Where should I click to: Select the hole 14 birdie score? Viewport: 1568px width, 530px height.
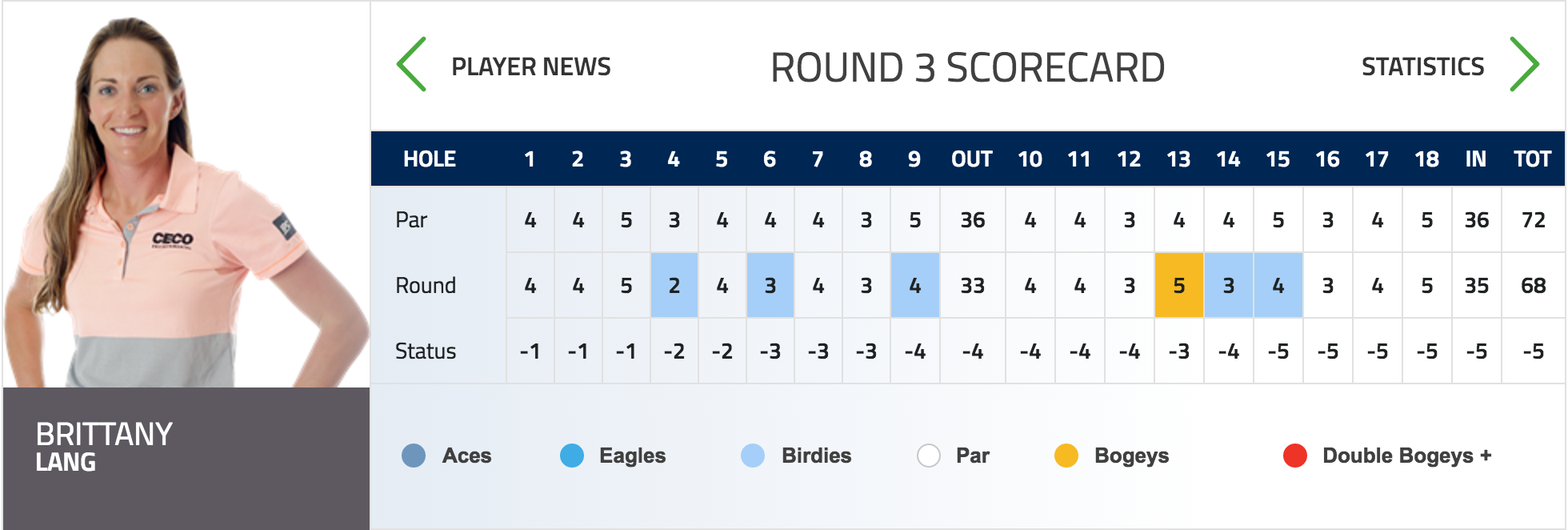1229,285
